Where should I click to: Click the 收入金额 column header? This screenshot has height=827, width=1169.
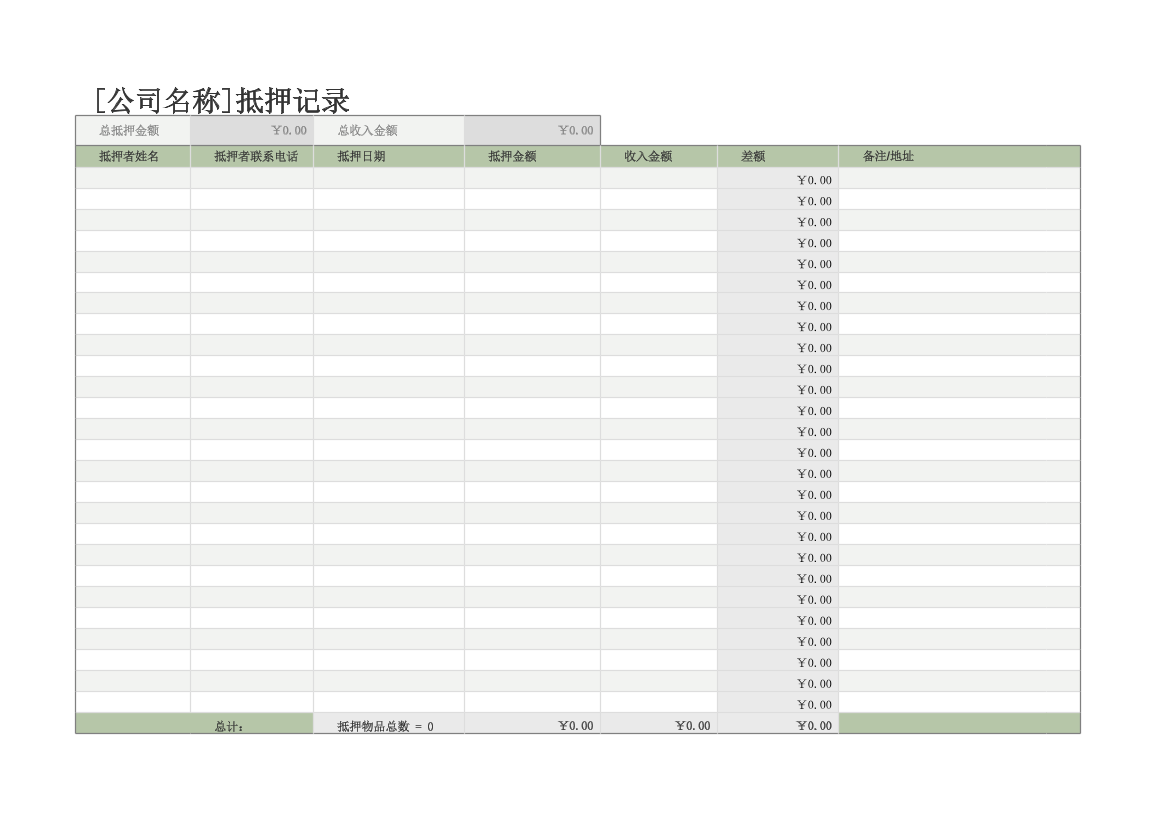tap(659, 157)
